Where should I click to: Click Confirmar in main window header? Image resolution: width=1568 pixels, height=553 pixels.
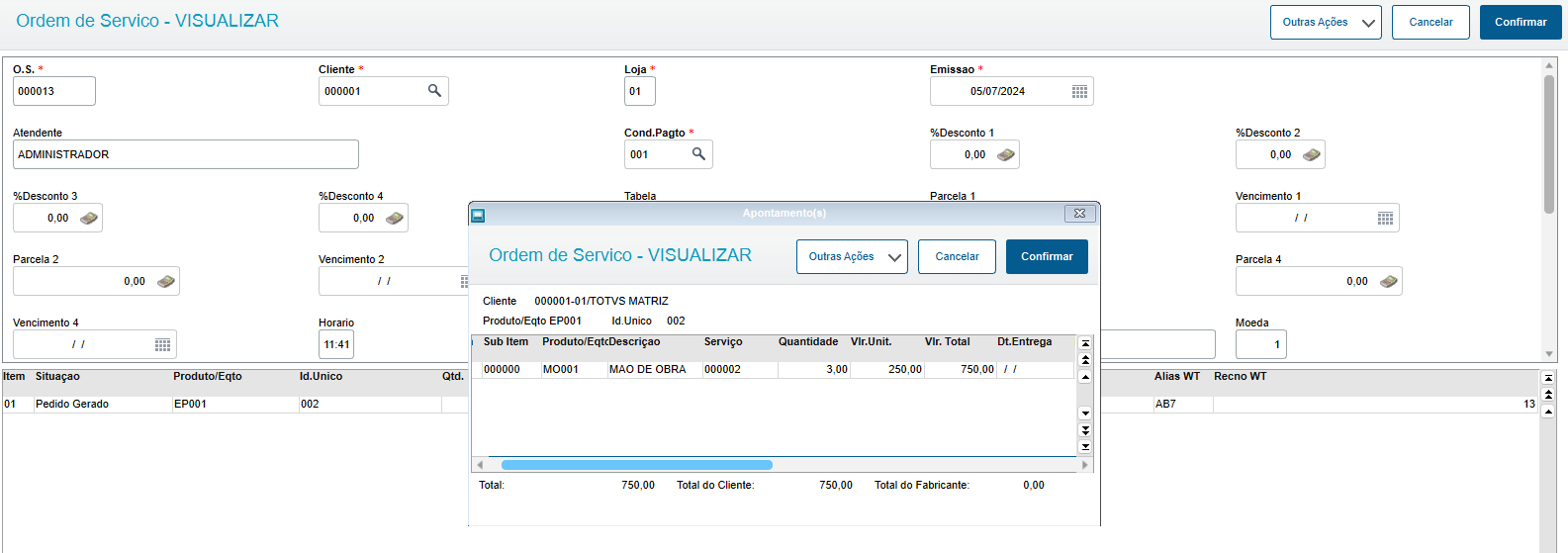1521,22
